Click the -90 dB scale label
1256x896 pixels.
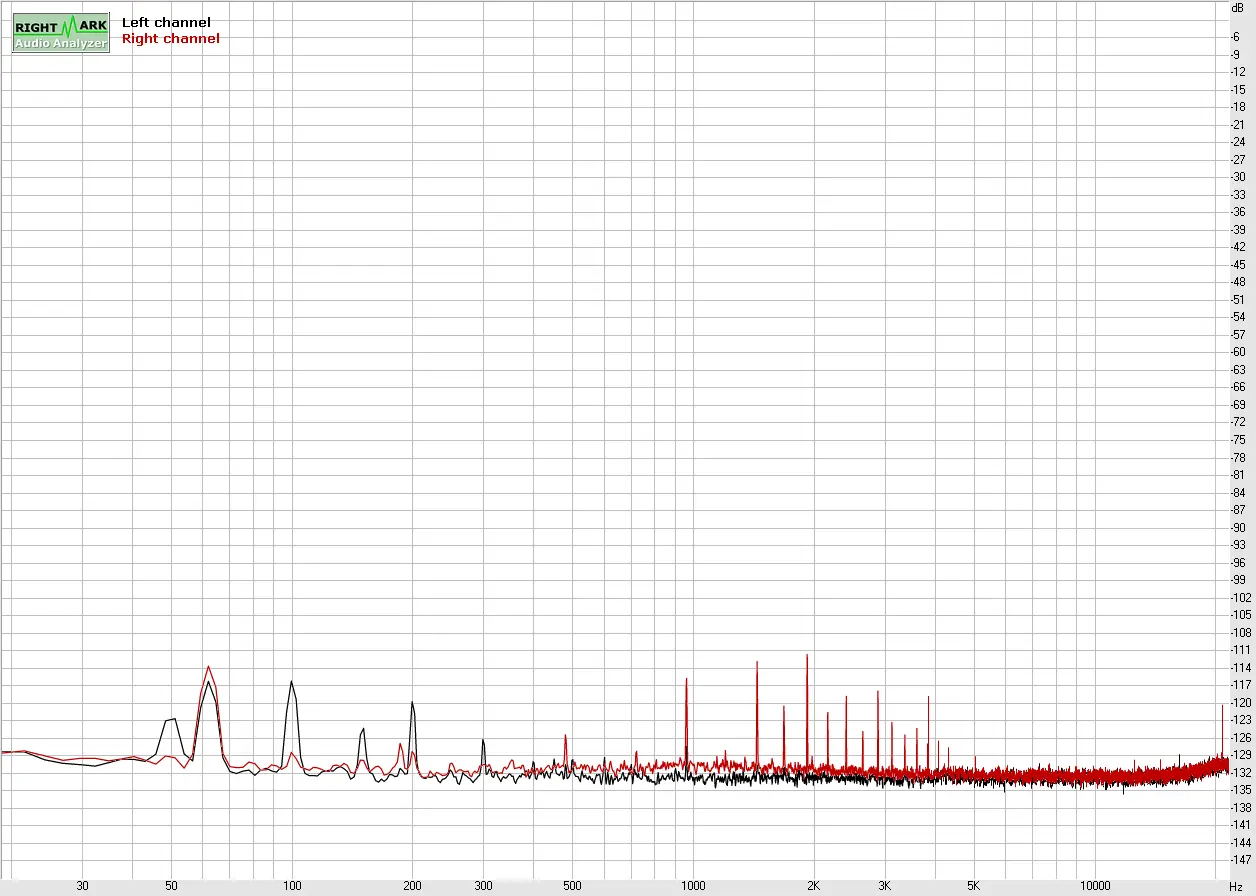click(1238, 527)
